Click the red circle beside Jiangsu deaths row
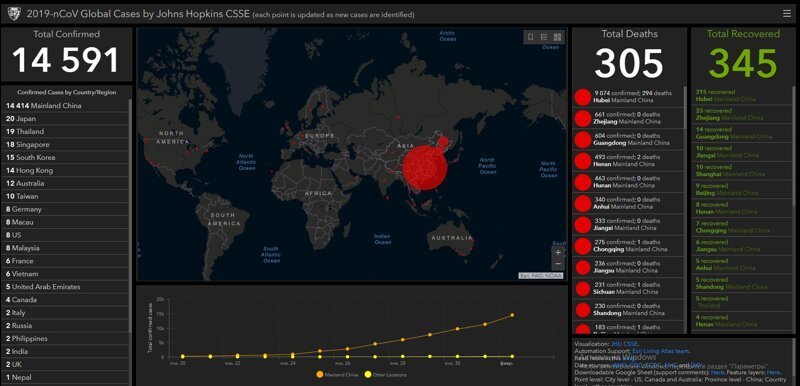This screenshot has width=800, height=386. point(583,267)
